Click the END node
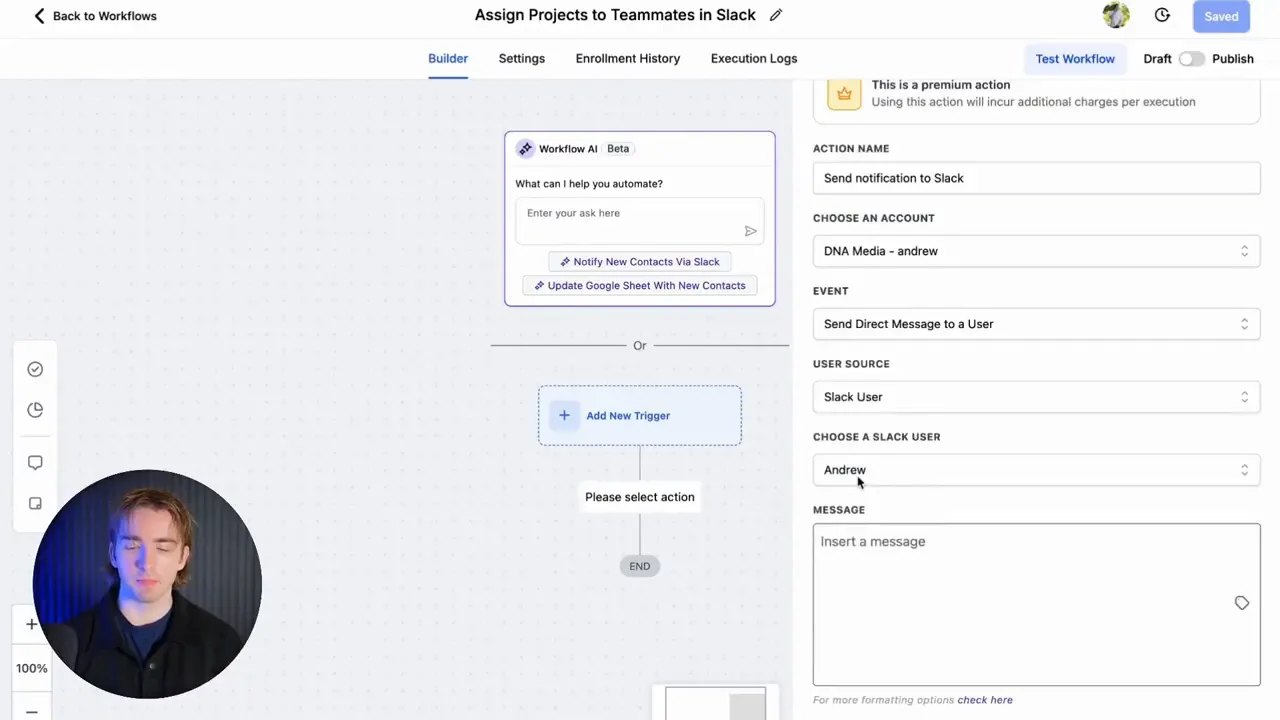This screenshot has height=720, width=1280. (640, 566)
